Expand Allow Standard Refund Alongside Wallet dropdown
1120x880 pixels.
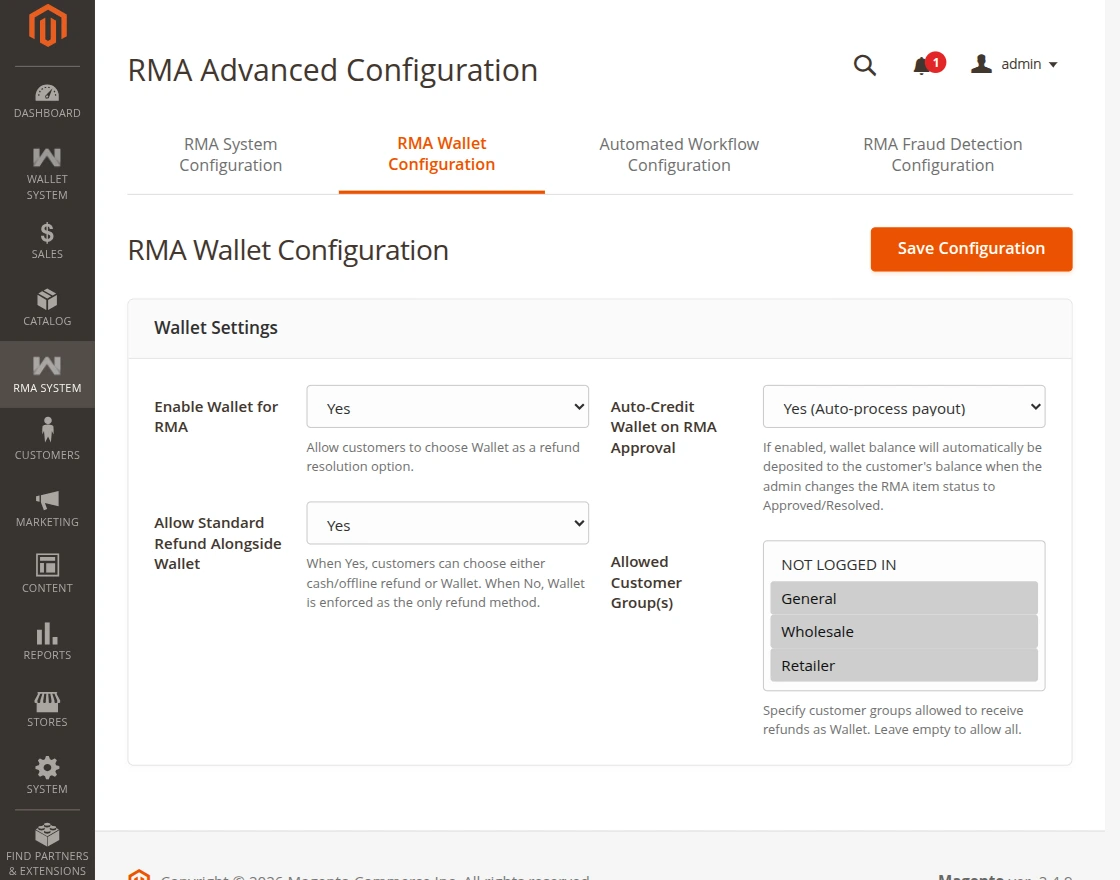click(x=447, y=523)
